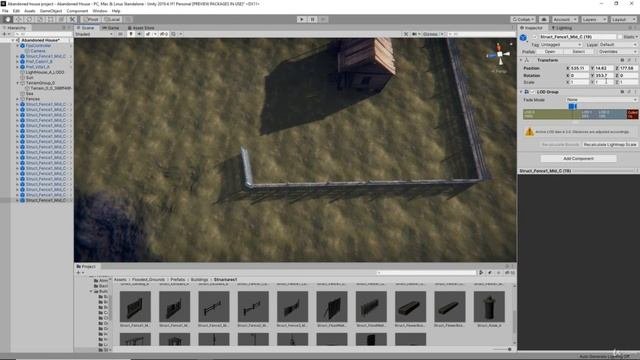Start Play mode
640x360 pixels.
coord(302,19)
